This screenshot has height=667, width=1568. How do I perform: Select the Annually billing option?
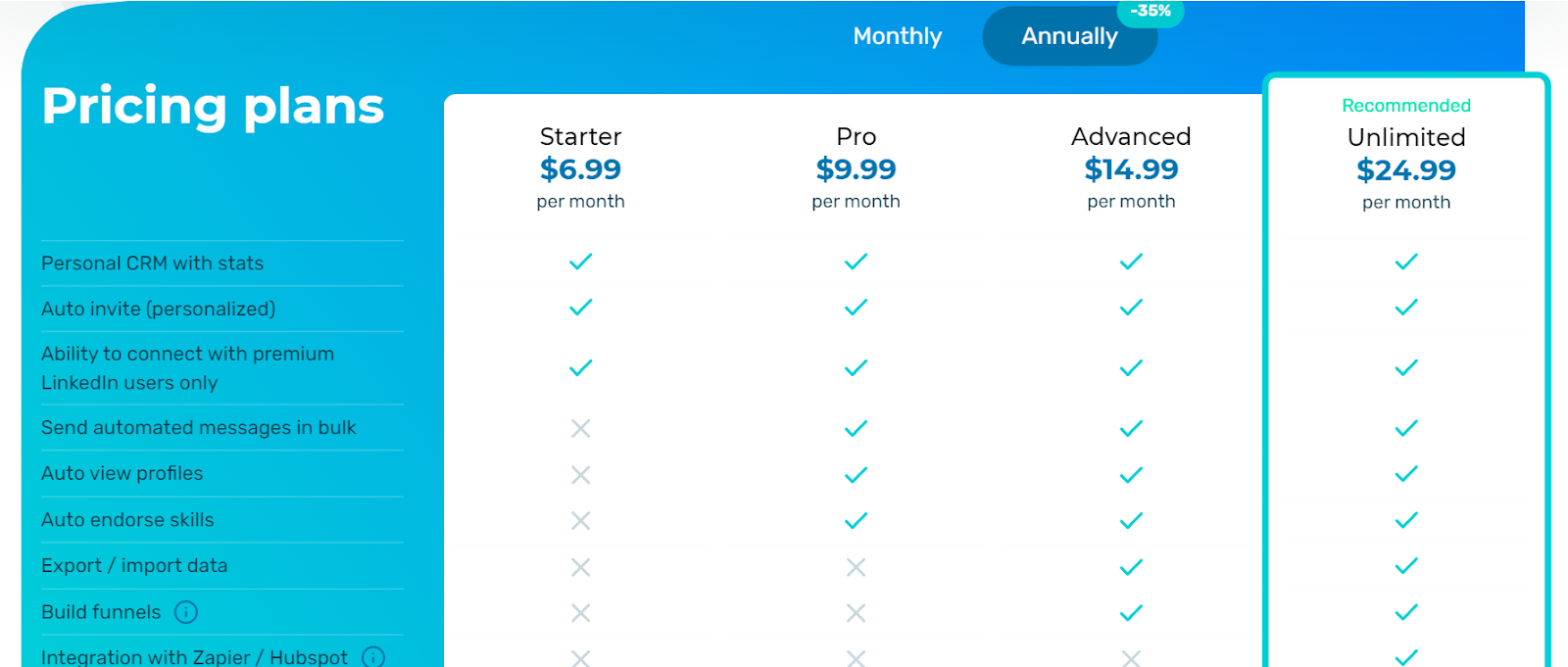(x=1069, y=36)
